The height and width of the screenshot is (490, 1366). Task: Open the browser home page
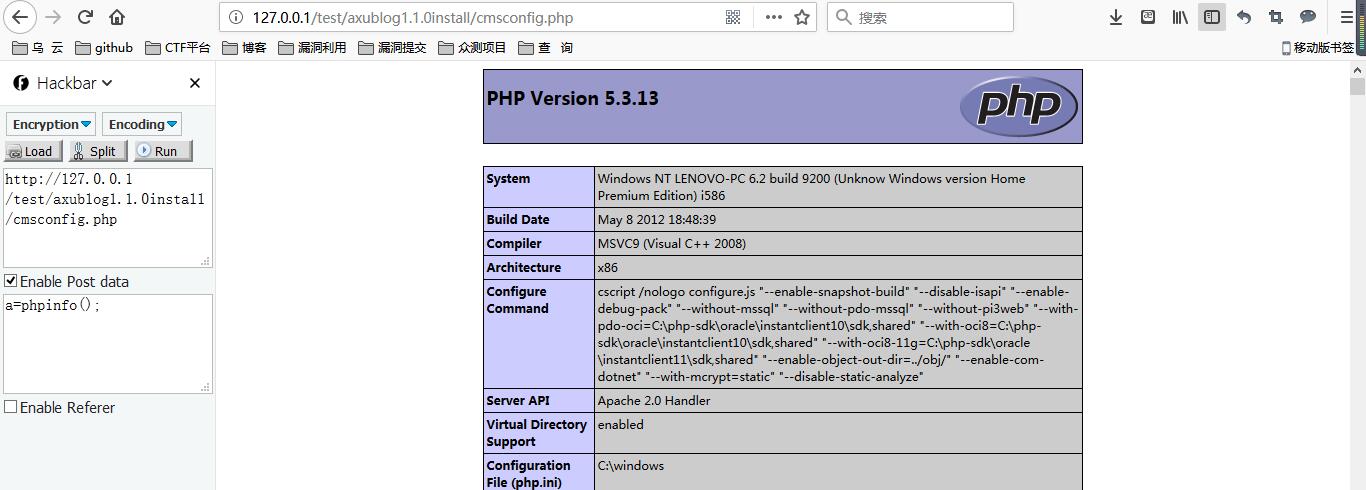[117, 17]
